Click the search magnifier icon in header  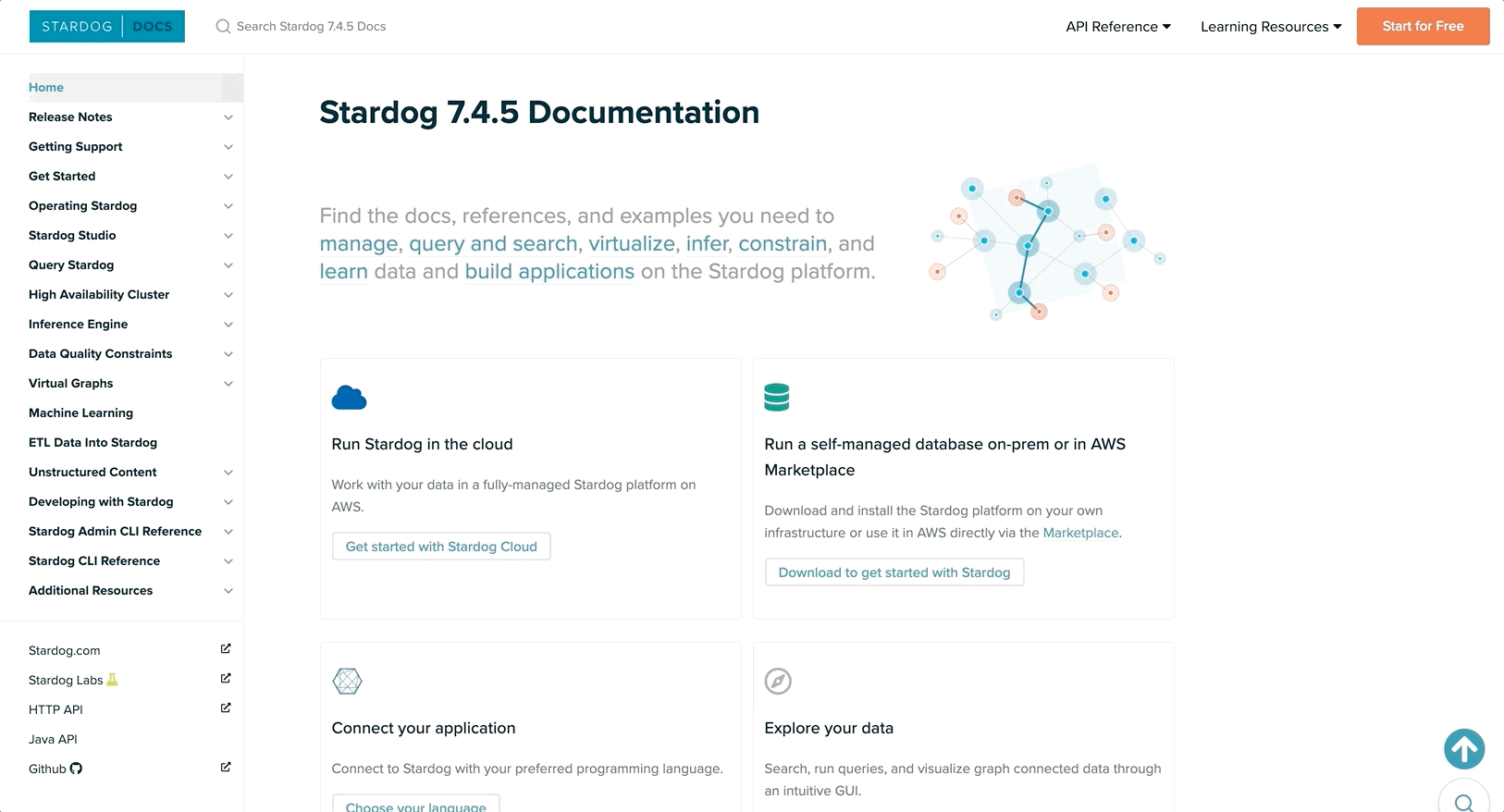(x=223, y=27)
